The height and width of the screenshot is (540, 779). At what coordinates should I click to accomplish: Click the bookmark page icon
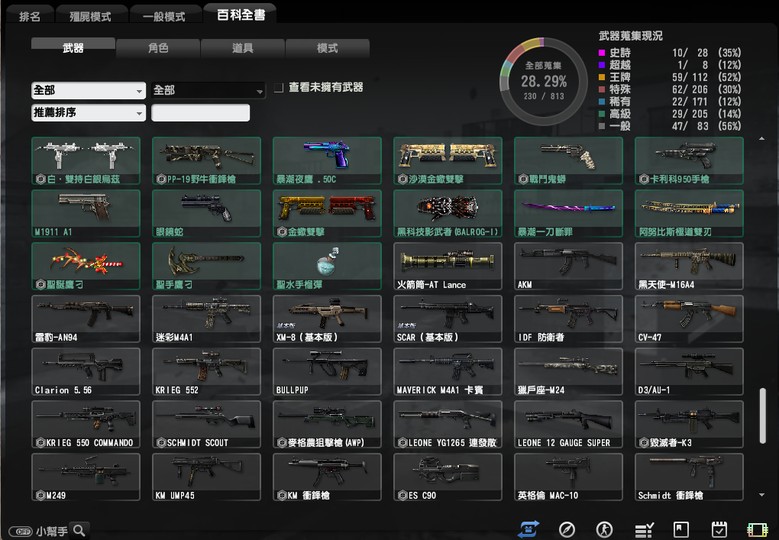tap(681, 529)
